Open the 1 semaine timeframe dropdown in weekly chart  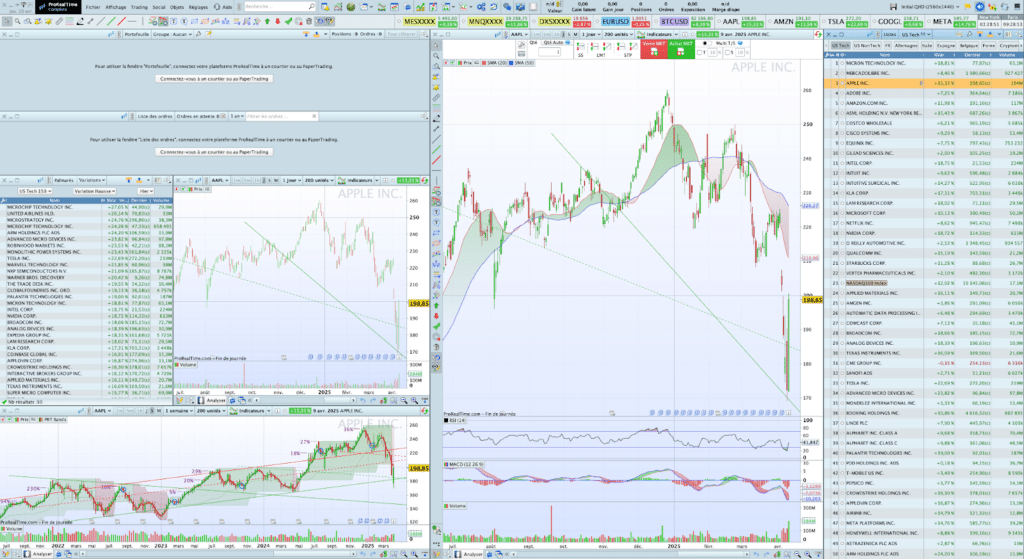pos(178,411)
